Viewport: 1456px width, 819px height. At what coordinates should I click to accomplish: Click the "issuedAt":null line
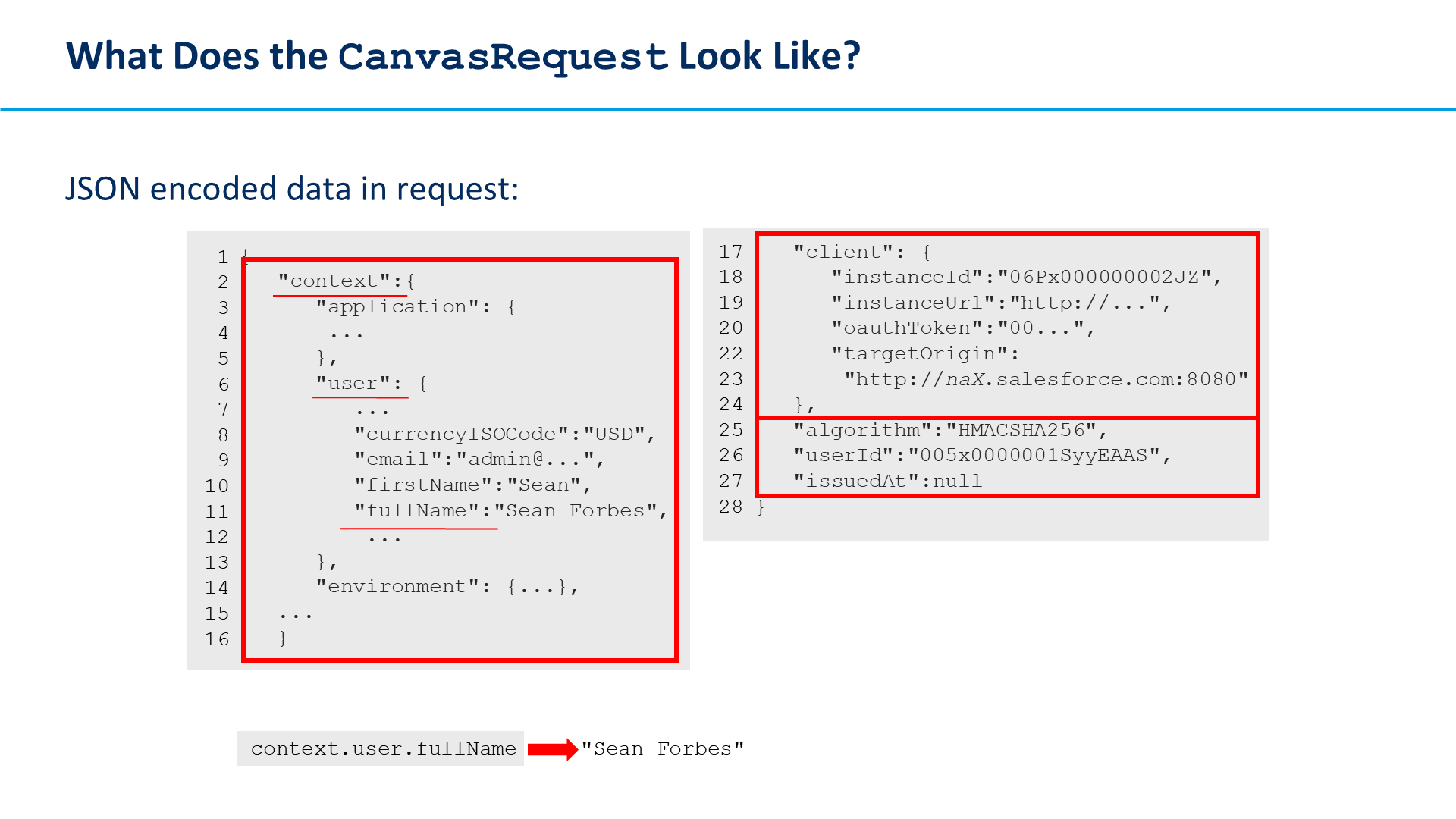tap(888, 482)
